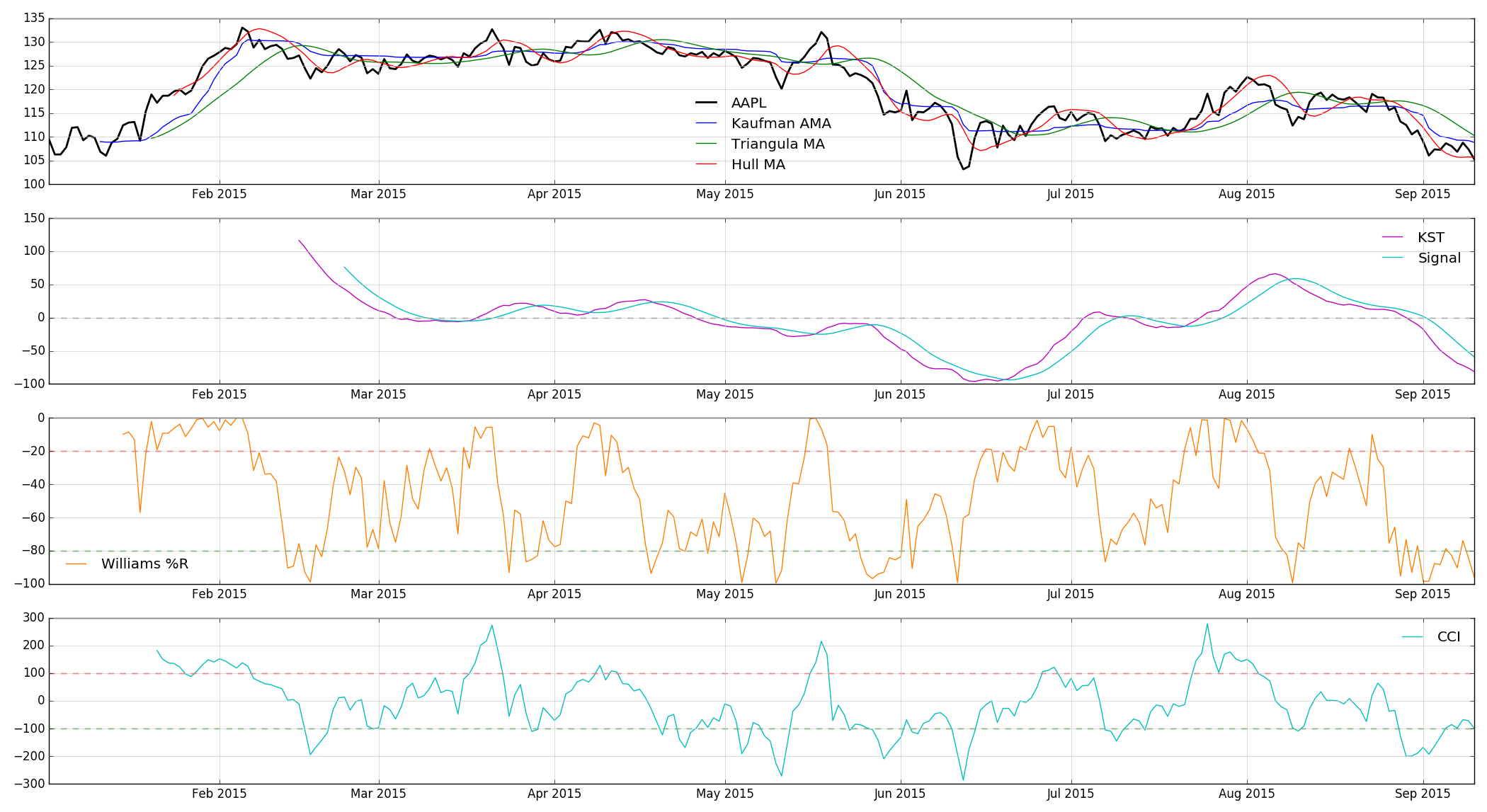Click the AAPL legend entry
The width and height of the screenshot is (1487, 812).
[748, 103]
